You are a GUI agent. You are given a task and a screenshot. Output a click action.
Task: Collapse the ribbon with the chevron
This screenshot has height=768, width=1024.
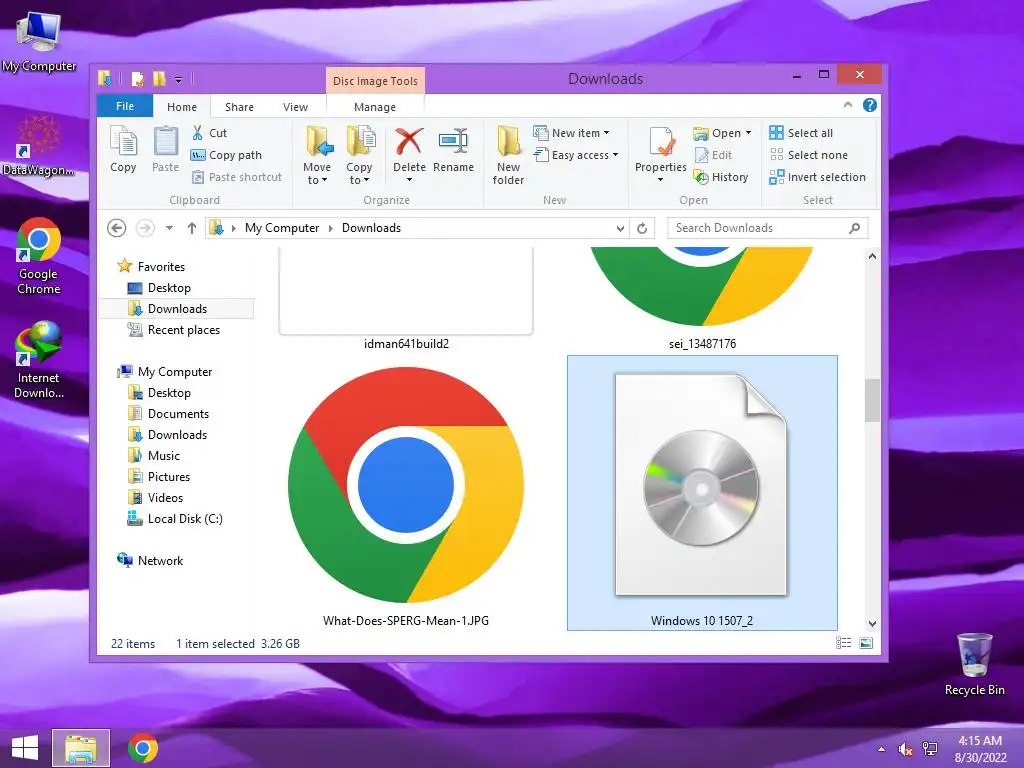pos(848,105)
